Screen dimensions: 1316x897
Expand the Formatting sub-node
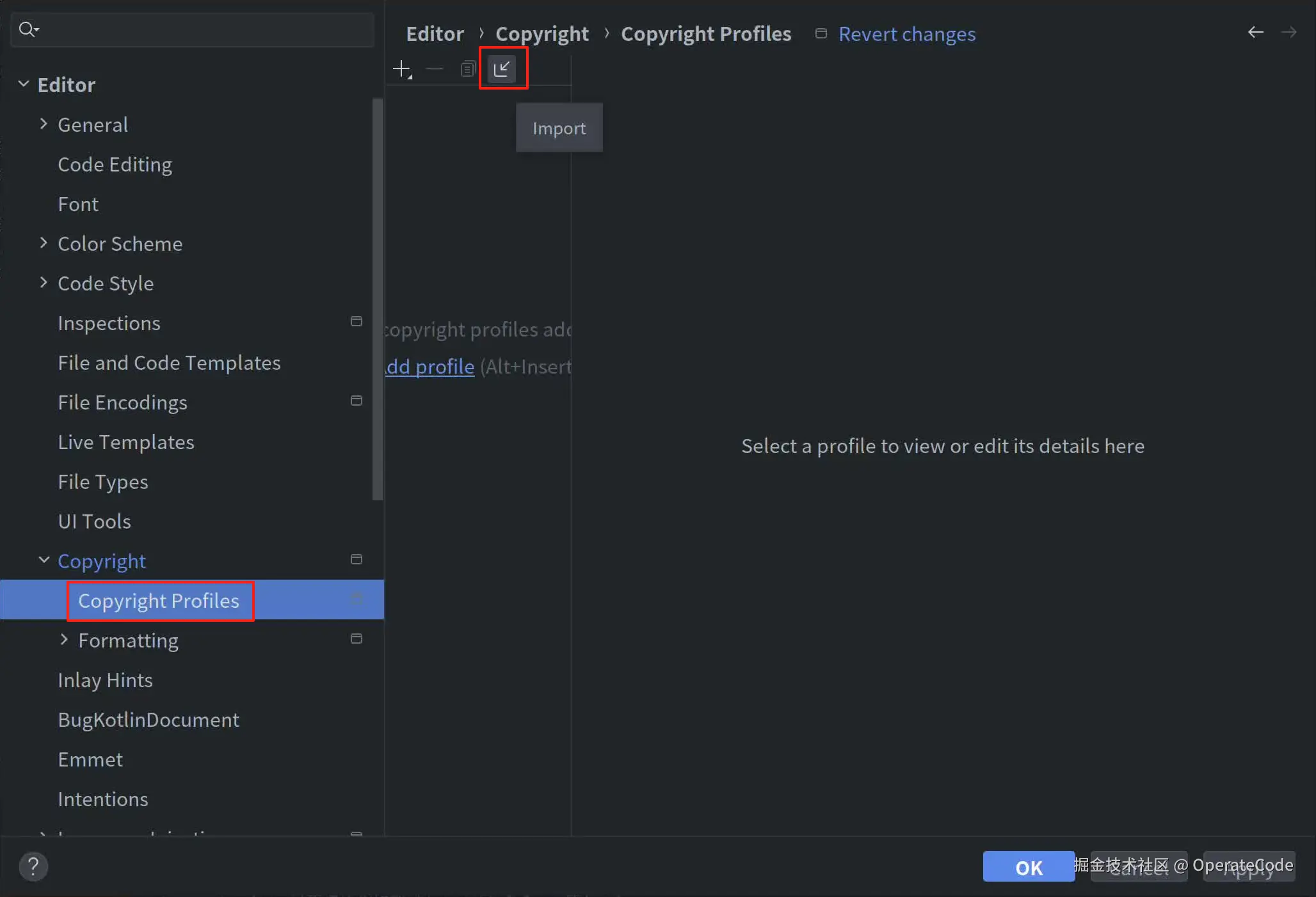(x=64, y=640)
